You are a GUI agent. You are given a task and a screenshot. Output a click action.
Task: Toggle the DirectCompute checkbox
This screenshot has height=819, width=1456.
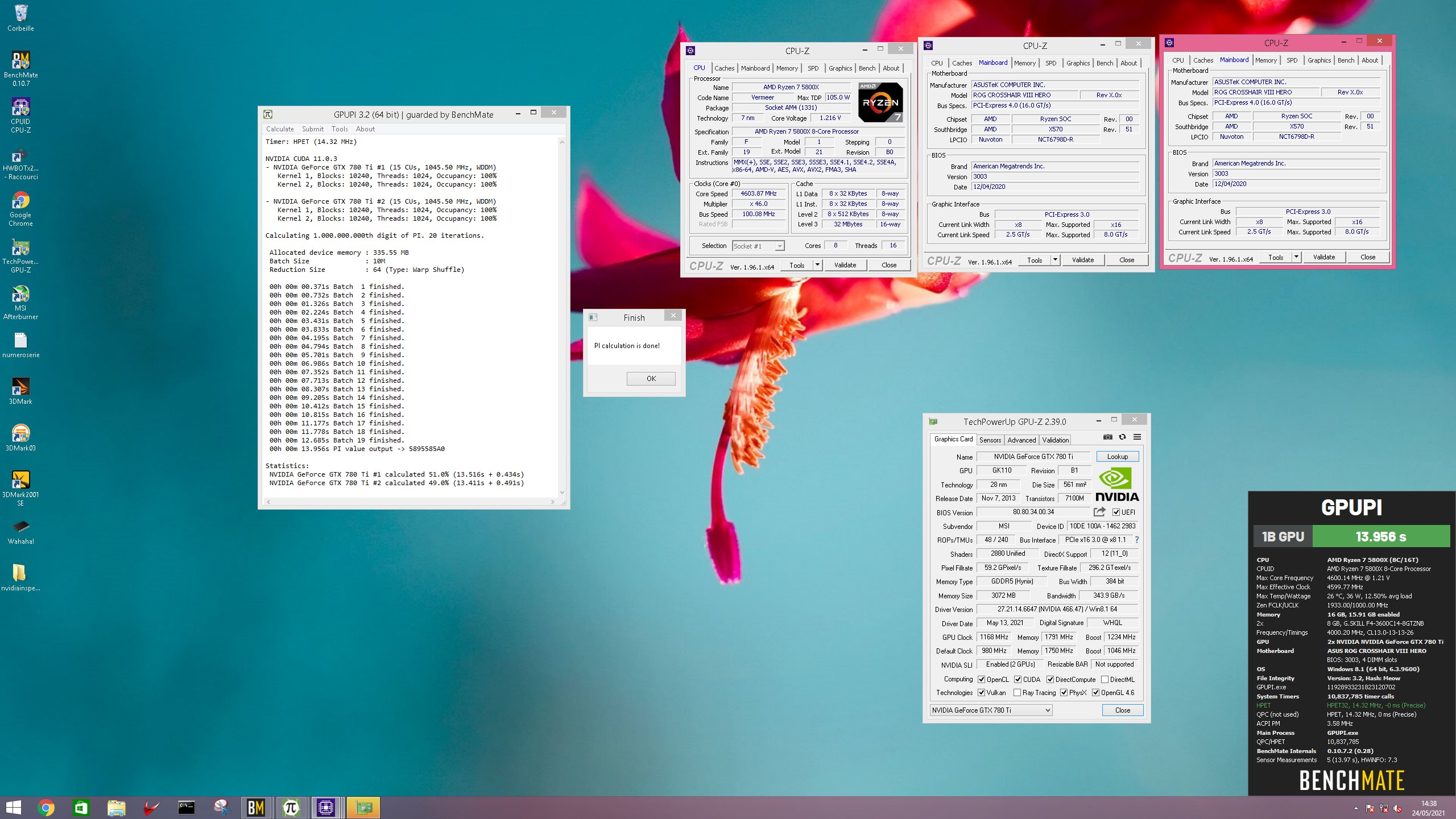coord(1050,680)
